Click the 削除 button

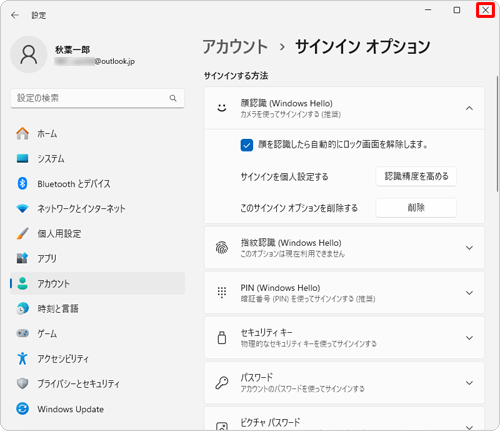pos(416,207)
